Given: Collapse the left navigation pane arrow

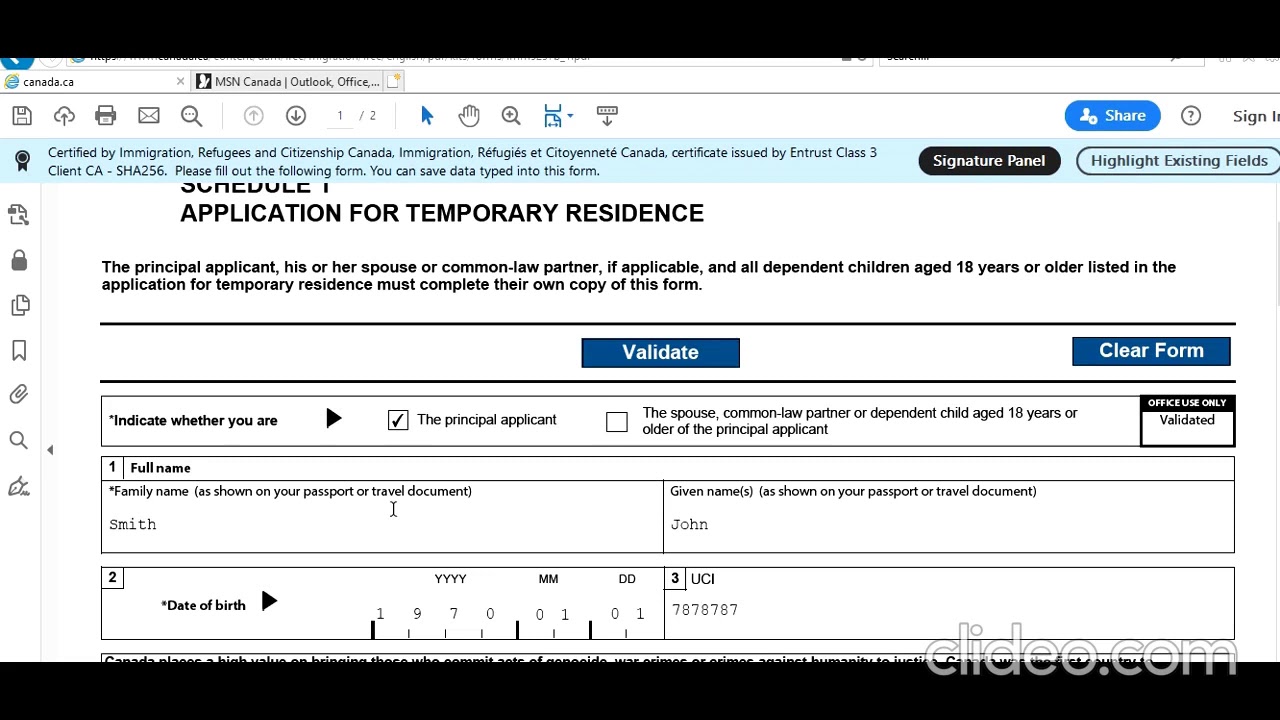Looking at the screenshot, I should tap(50, 450).
